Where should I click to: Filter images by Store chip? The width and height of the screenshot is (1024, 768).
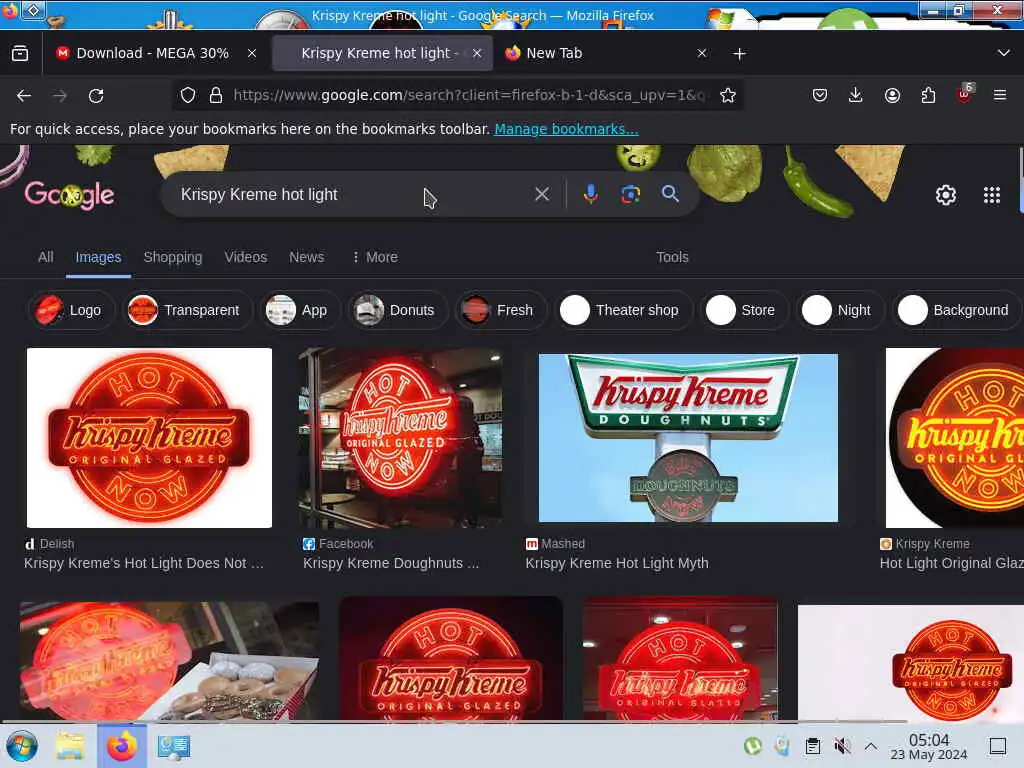[744, 310]
